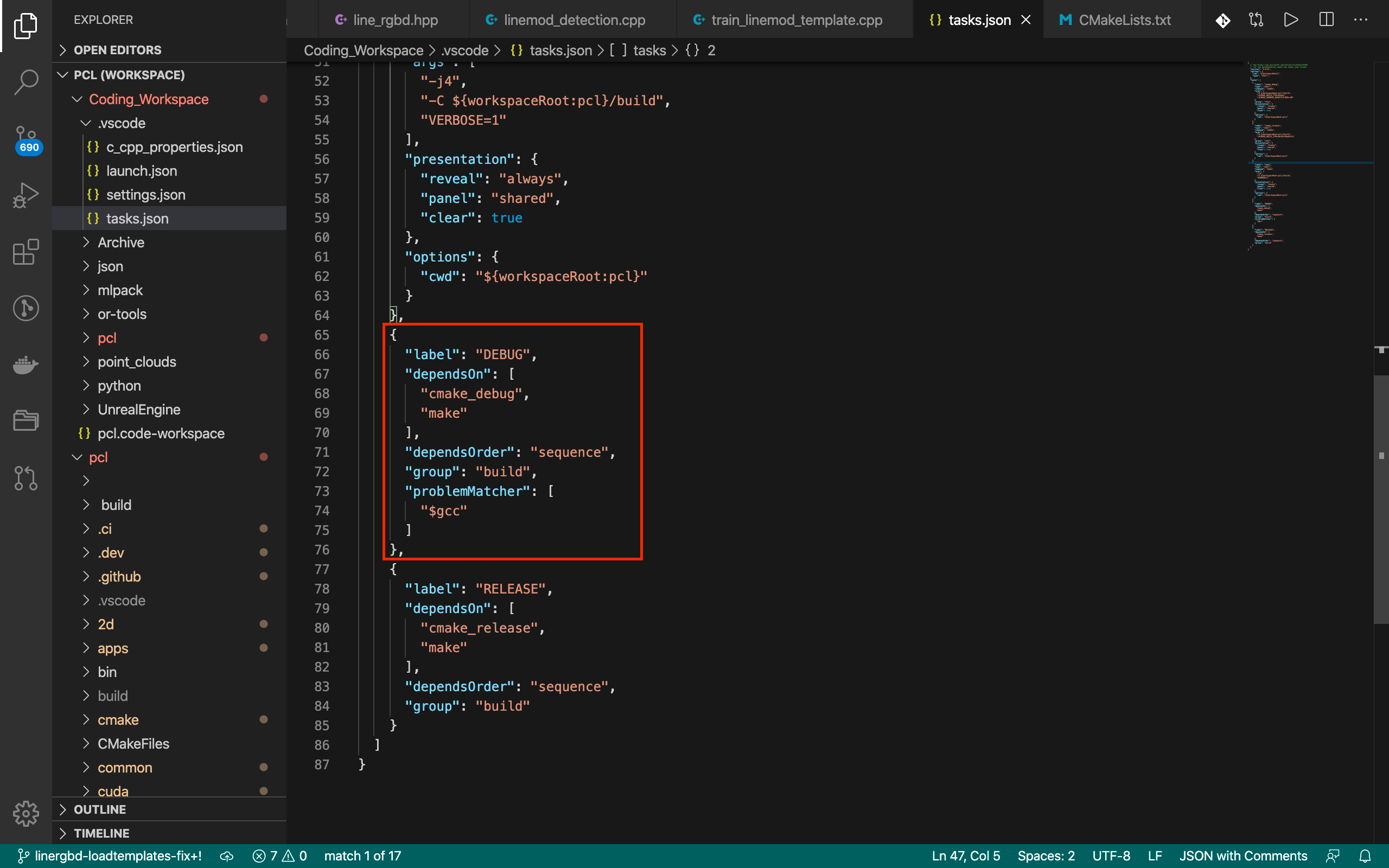Open the Project Manager folder icon
Viewport: 1389px width, 868px height.
pyautogui.click(x=26, y=420)
